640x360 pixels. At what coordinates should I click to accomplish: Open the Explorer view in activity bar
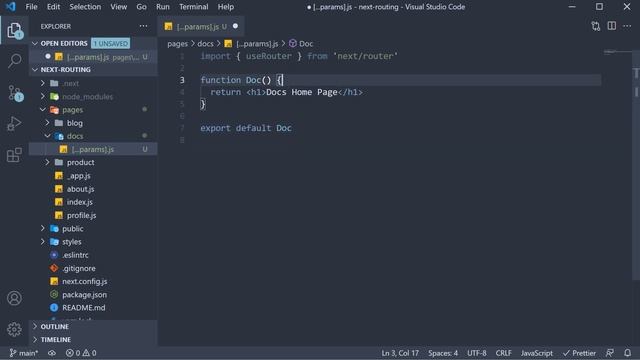click(x=14, y=30)
